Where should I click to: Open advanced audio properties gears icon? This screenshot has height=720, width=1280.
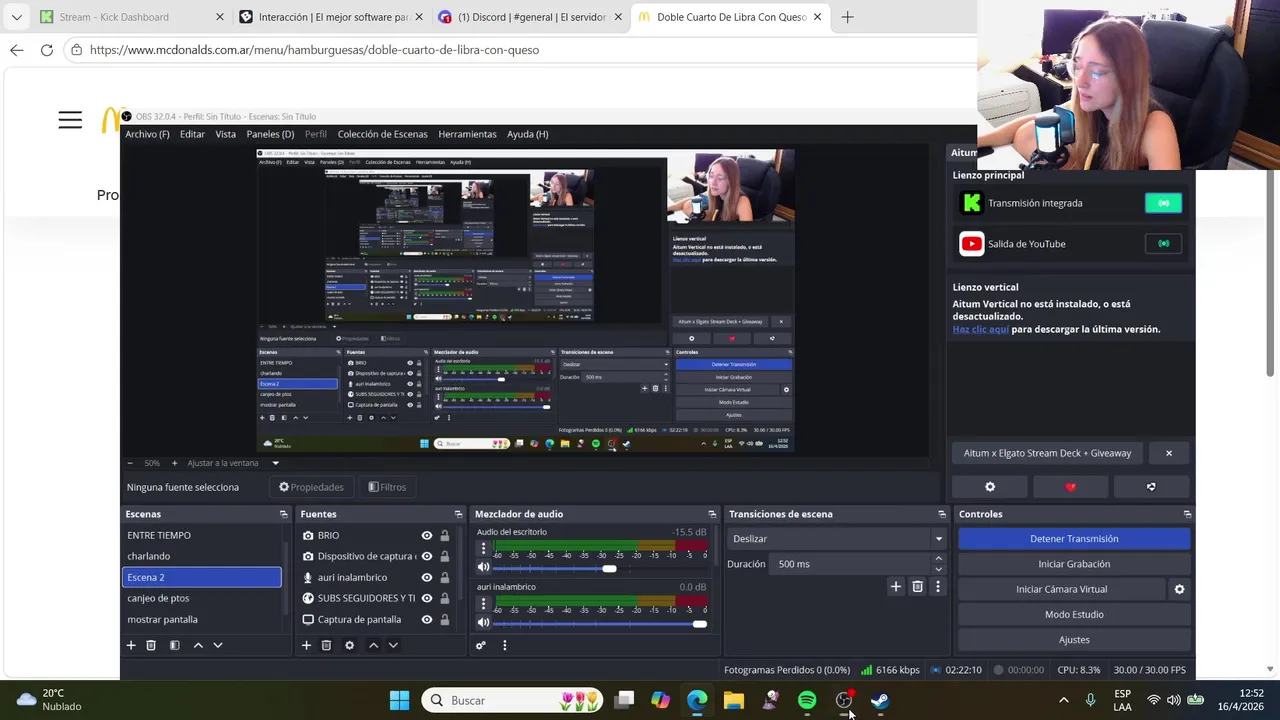pos(480,645)
